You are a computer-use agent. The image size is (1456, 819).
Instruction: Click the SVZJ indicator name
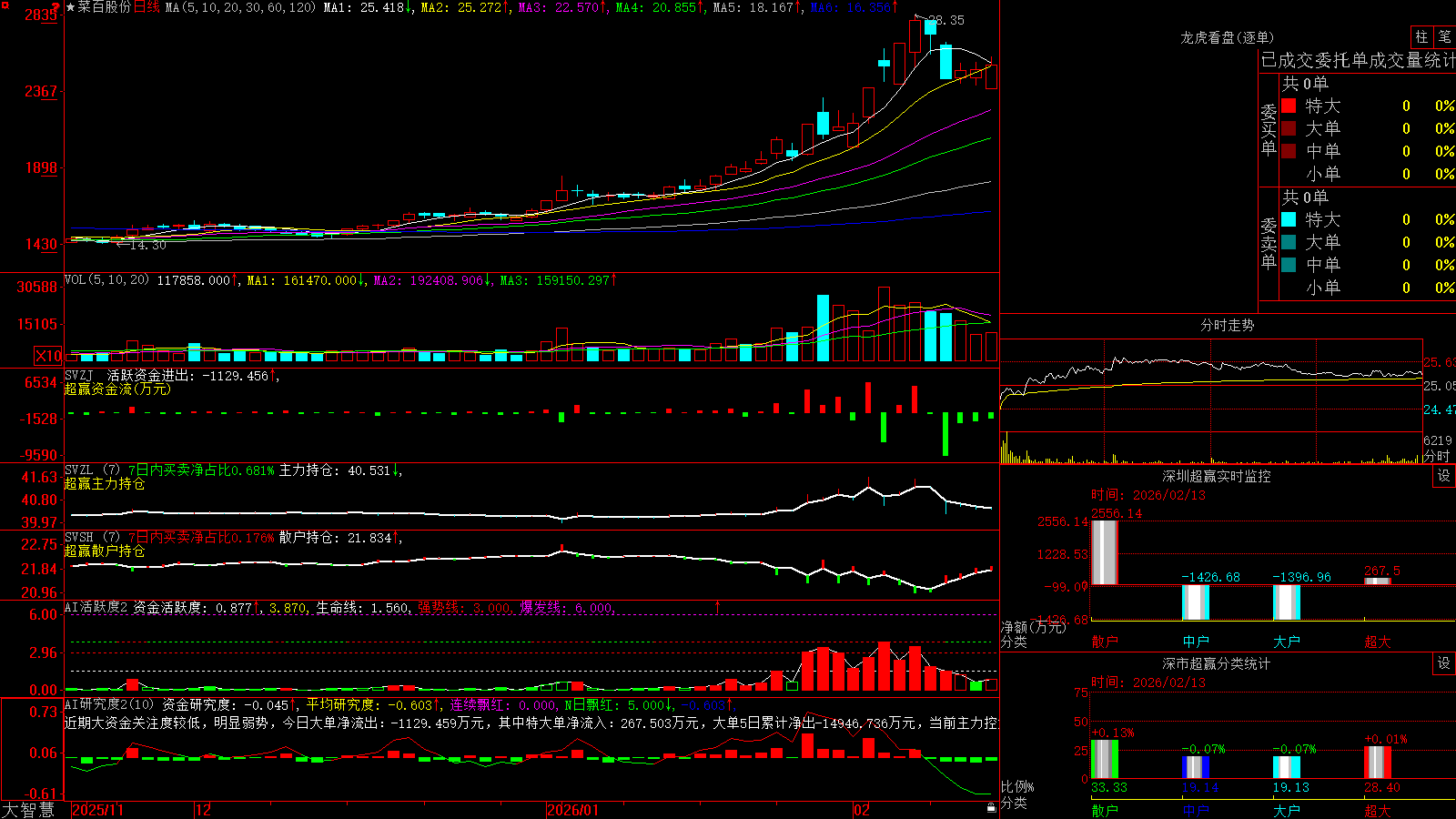click(x=78, y=375)
